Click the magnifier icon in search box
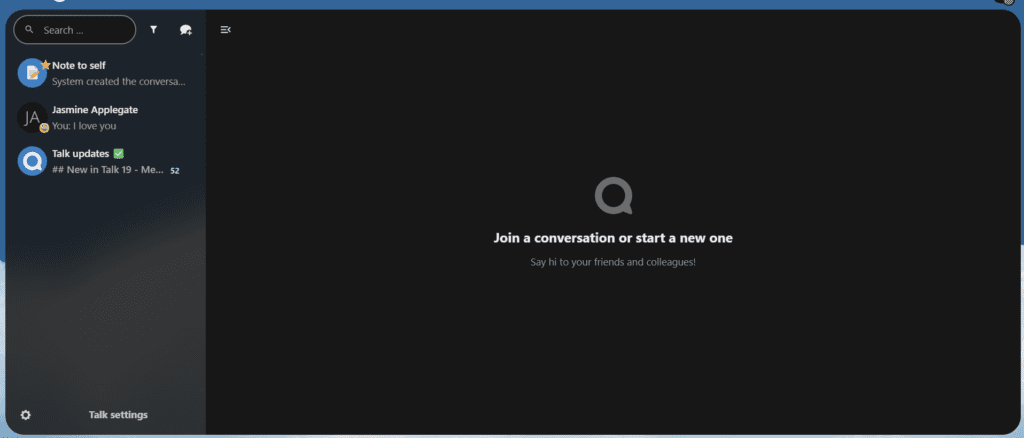 [x=29, y=29]
